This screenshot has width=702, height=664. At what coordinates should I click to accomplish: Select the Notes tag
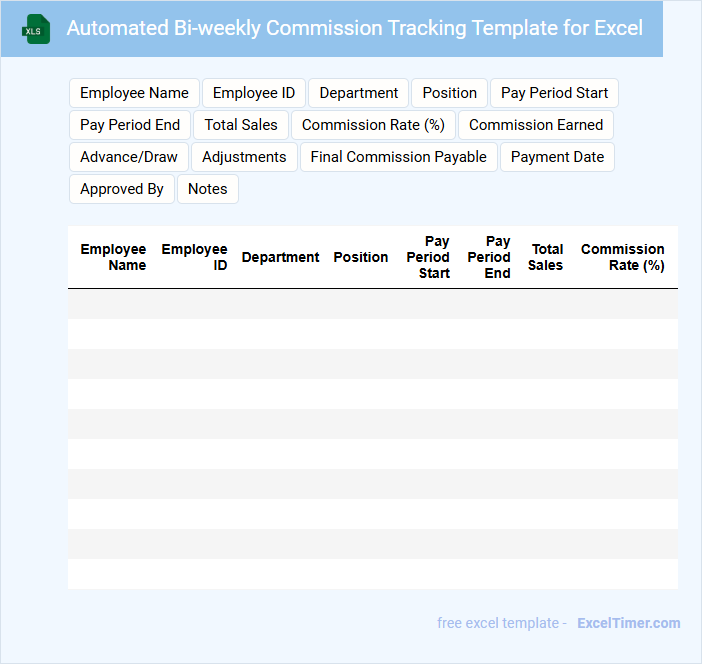tap(208, 189)
